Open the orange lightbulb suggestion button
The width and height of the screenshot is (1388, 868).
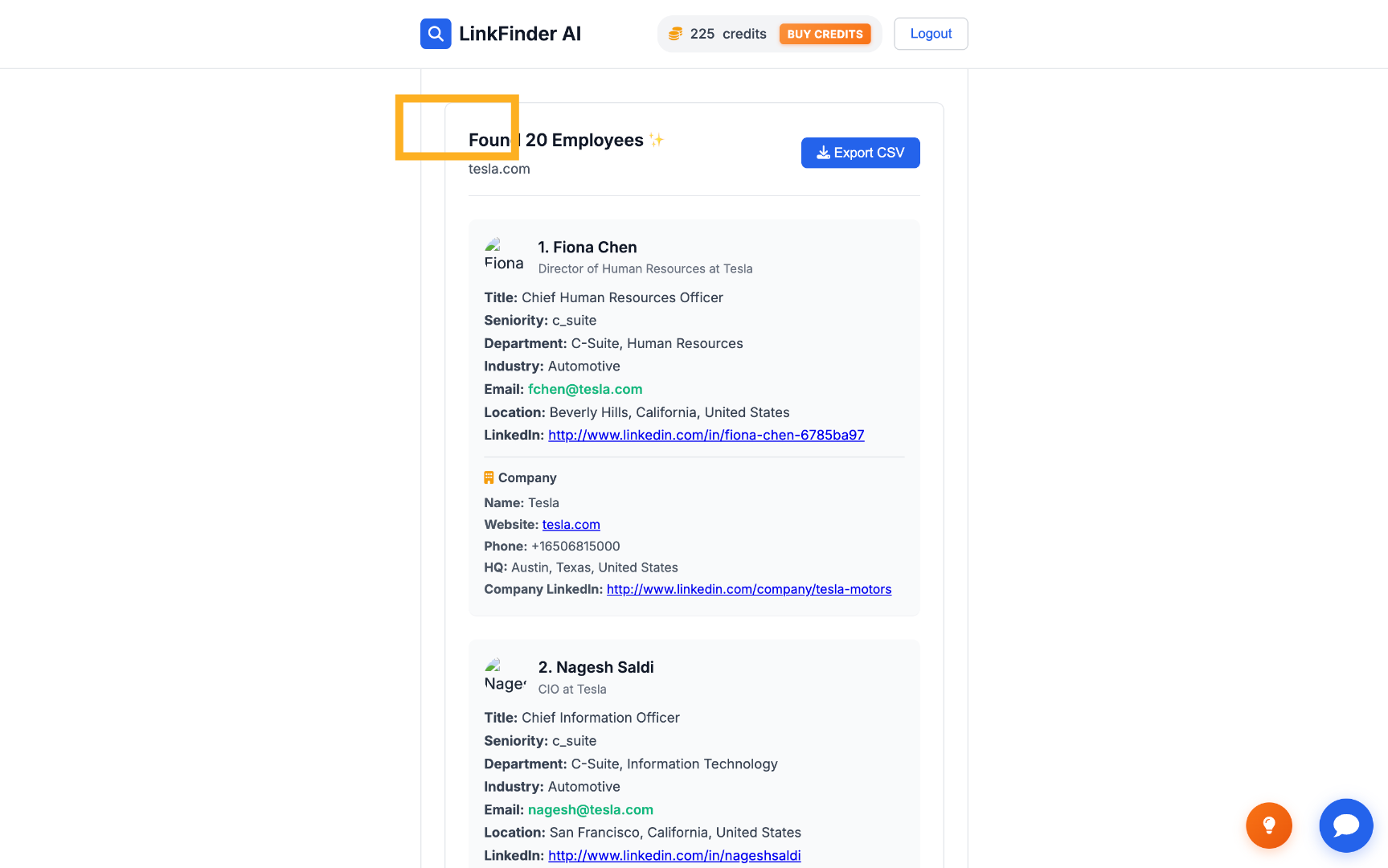1269,825
